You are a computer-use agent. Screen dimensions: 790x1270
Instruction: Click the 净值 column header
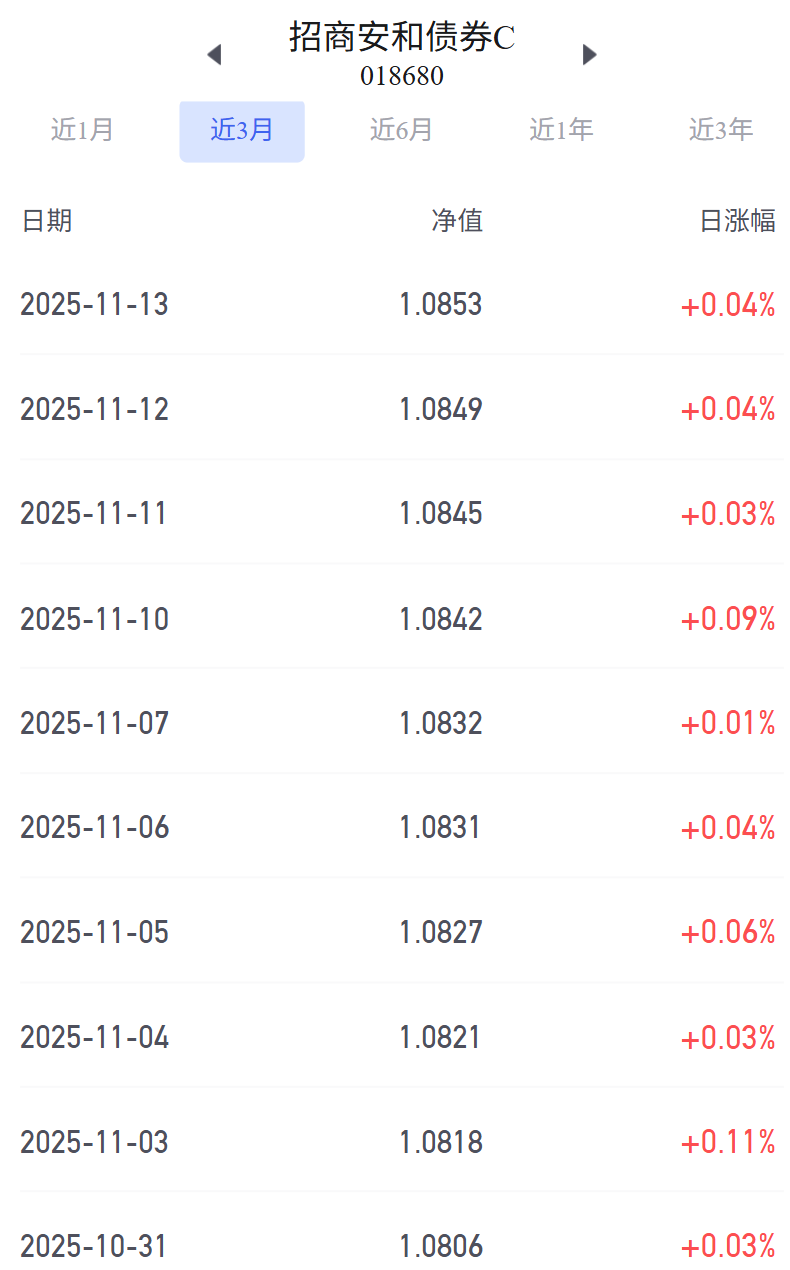457,221
